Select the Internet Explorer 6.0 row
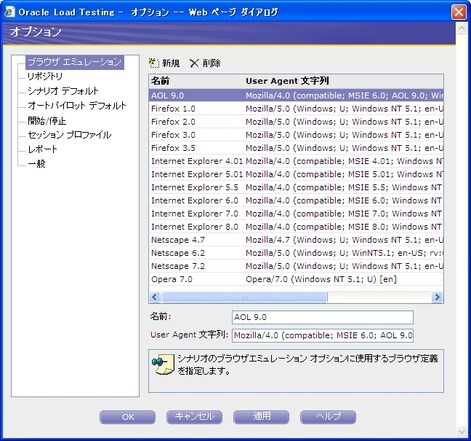The height and width of the screenshot is (441, 471). 296,201
